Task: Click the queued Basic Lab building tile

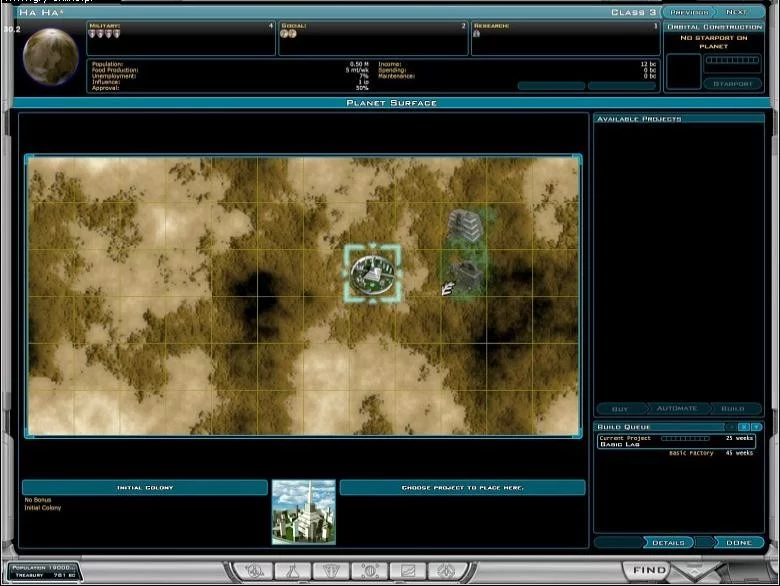Action: point(464,226)
